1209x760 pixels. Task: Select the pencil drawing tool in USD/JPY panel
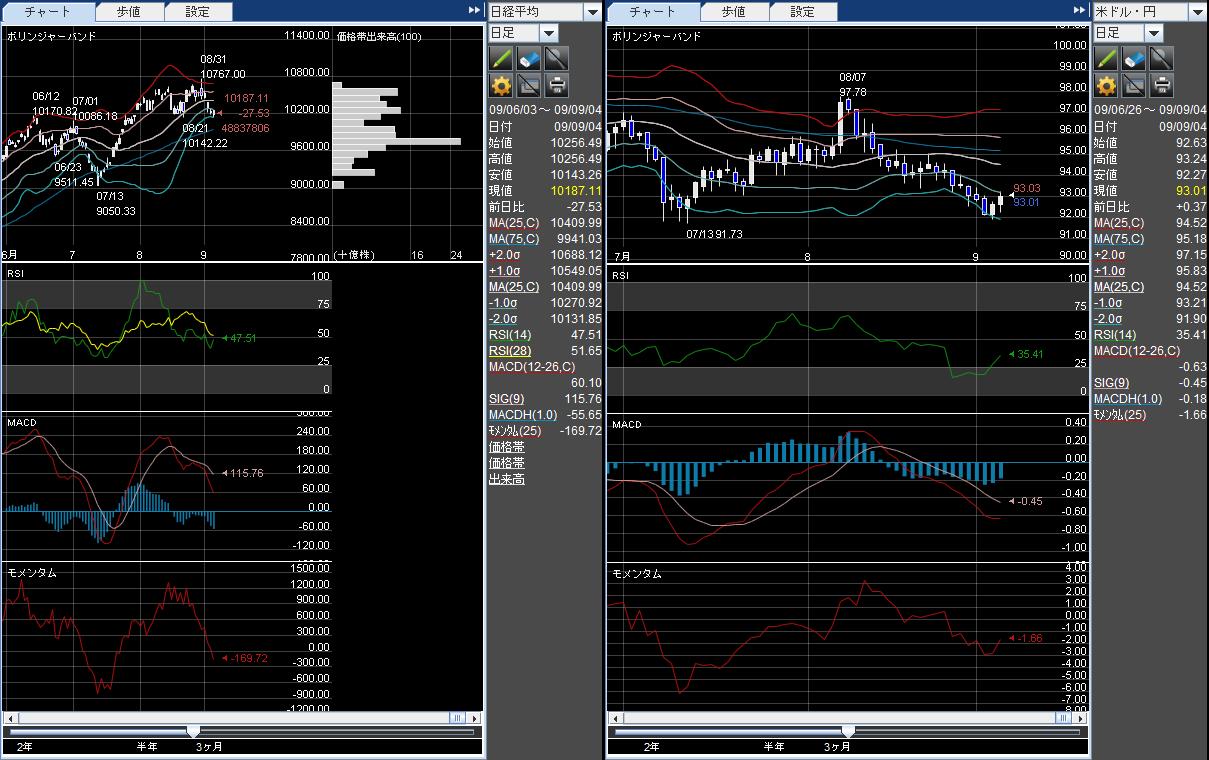click(x=1106, y=59)
